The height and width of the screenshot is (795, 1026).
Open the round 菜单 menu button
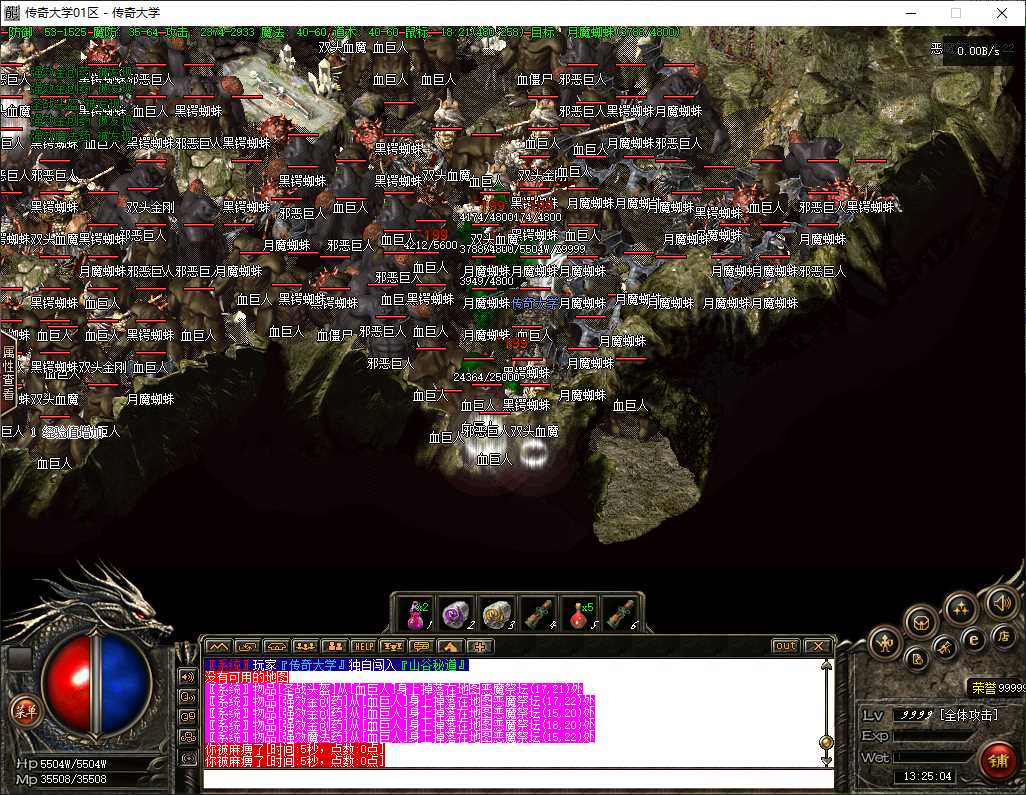[x=26, y=712]
